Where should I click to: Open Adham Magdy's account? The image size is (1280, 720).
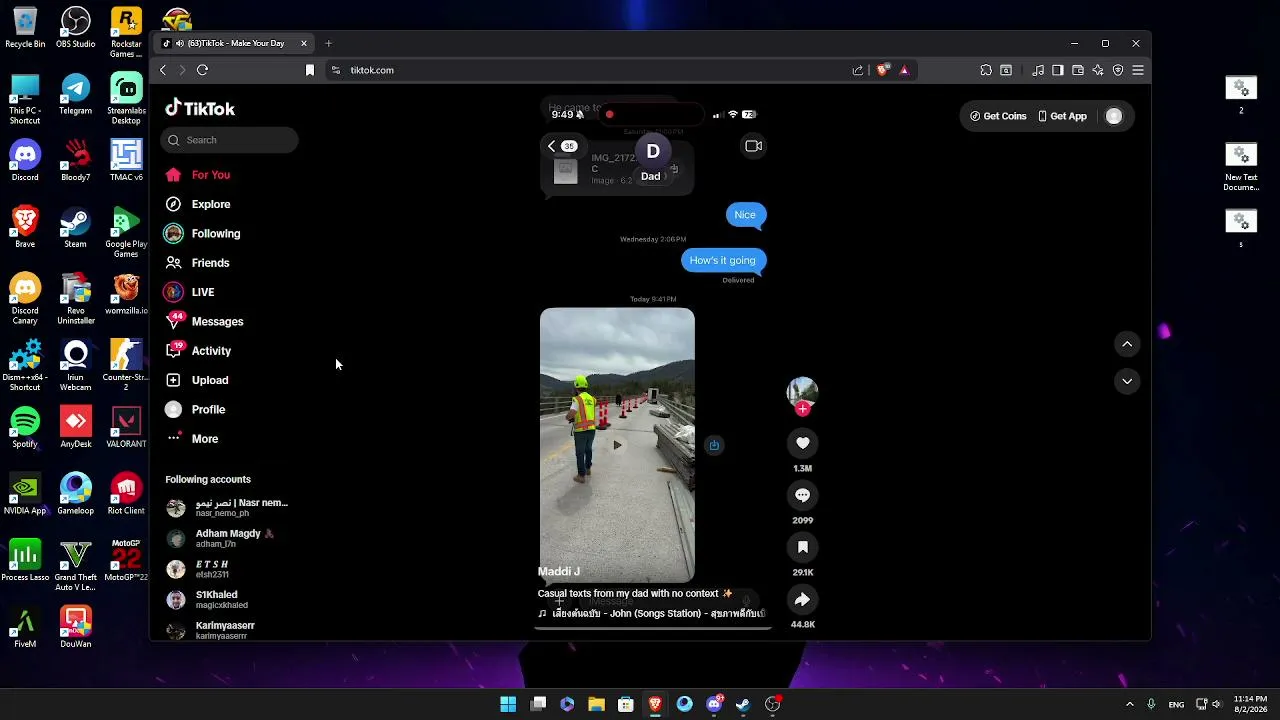click(222, 538)
